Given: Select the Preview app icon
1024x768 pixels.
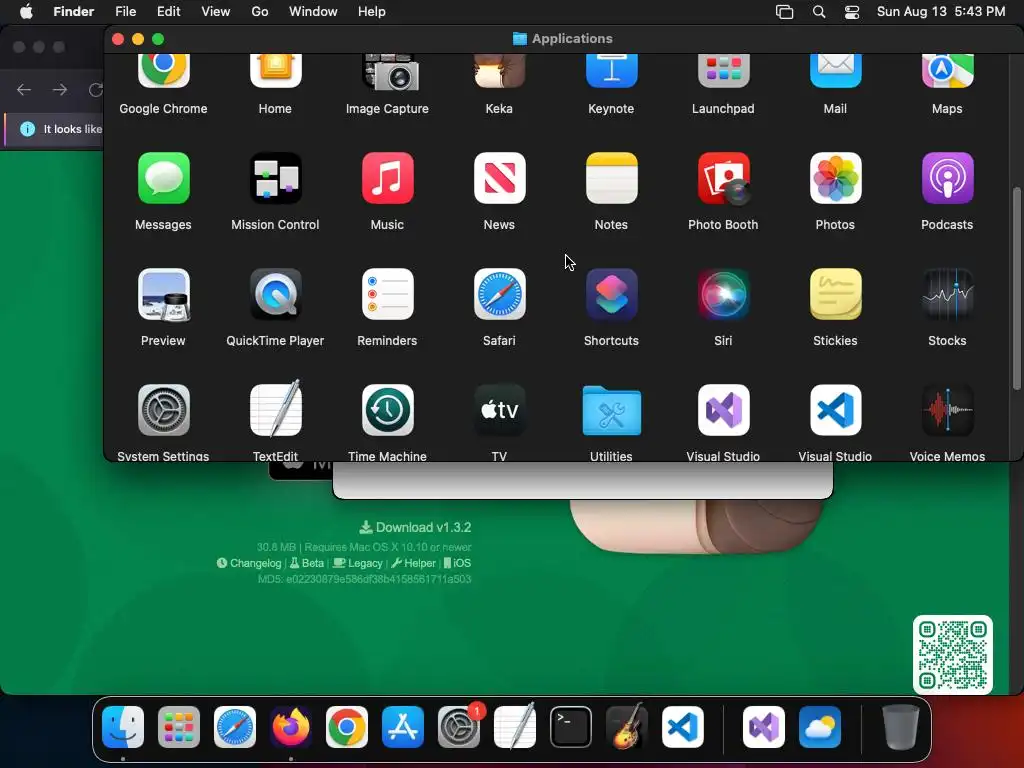Looking at the screenshot, I should click(163, 295).
